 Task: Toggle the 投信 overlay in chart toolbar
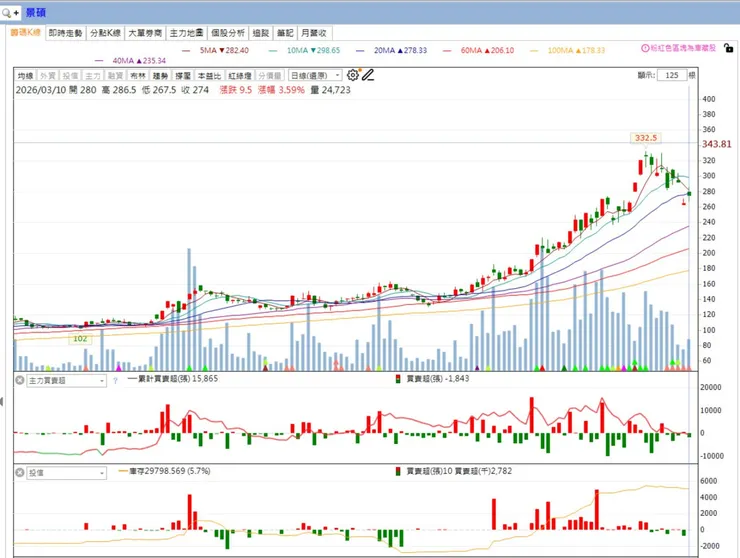point(70,76)
